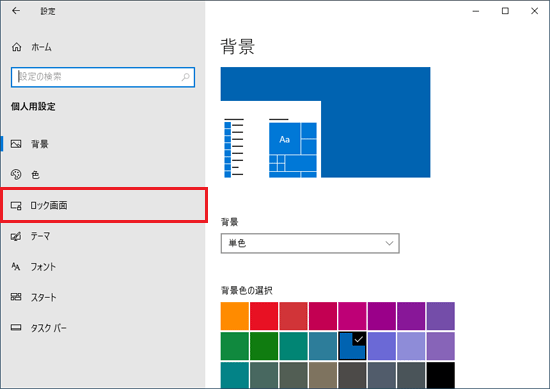The width and height of the screenshot is (550, 389).
Task: Click the back arrow icon
Action: (16, 11)
